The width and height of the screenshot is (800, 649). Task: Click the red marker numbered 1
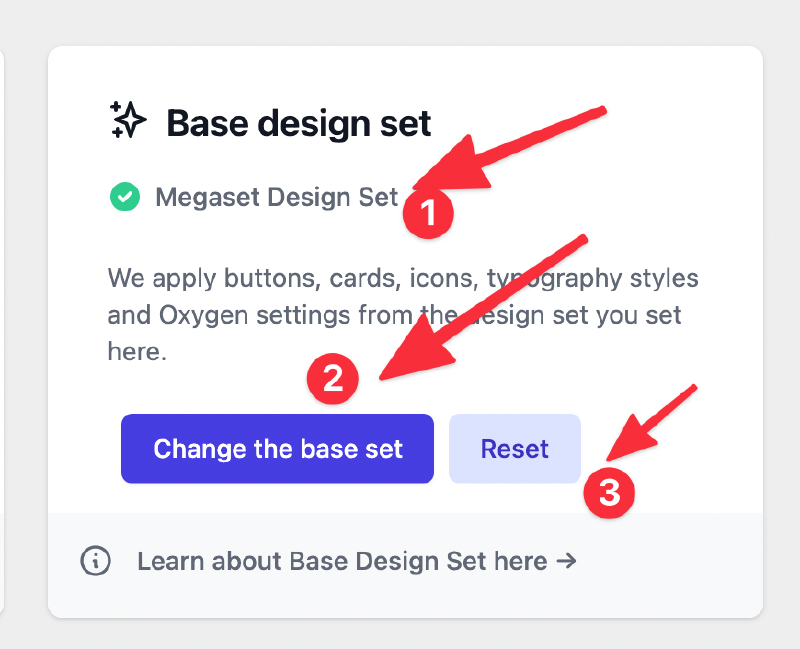point(428,212)
